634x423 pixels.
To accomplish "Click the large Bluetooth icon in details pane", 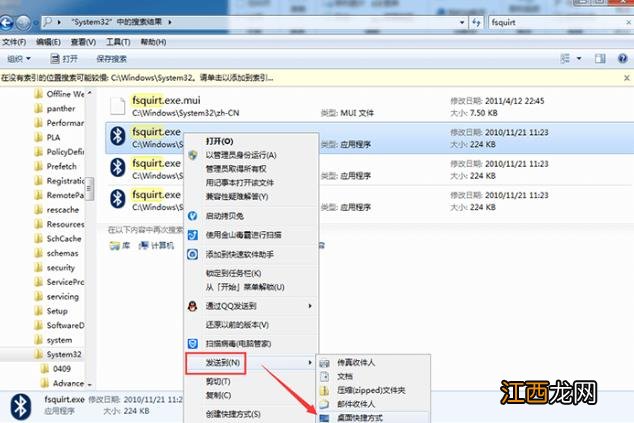I will tap(20, 407).
